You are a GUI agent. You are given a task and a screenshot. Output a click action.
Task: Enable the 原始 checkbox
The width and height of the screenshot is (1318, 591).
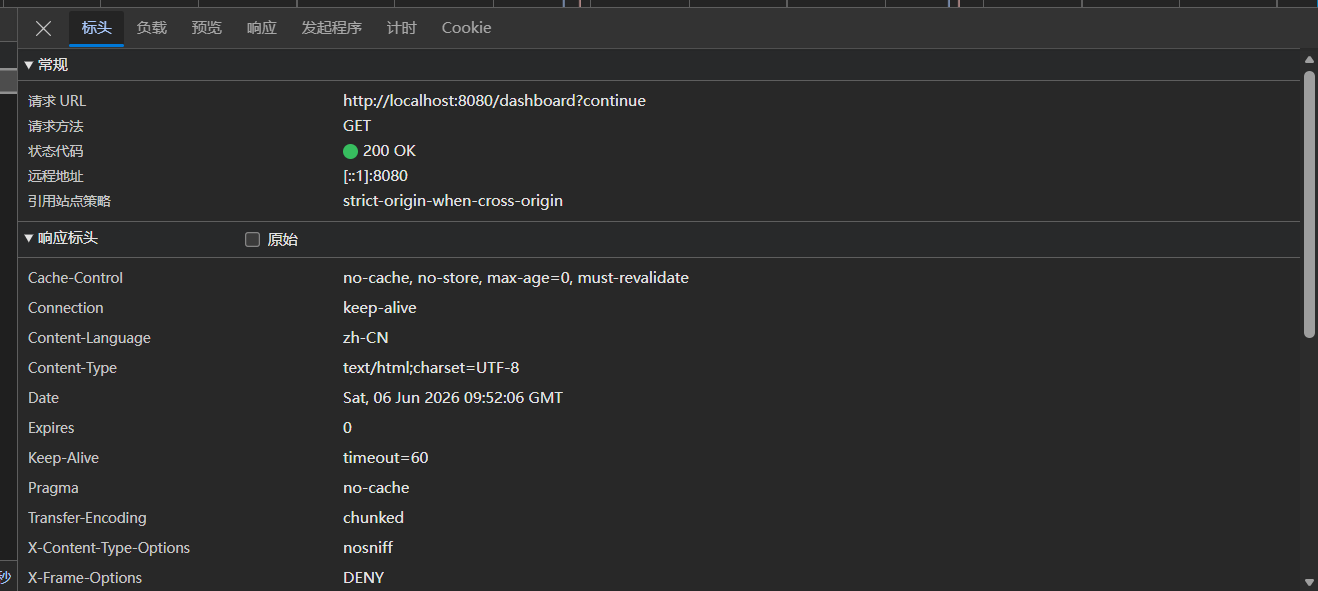click(x=252, y=240)
